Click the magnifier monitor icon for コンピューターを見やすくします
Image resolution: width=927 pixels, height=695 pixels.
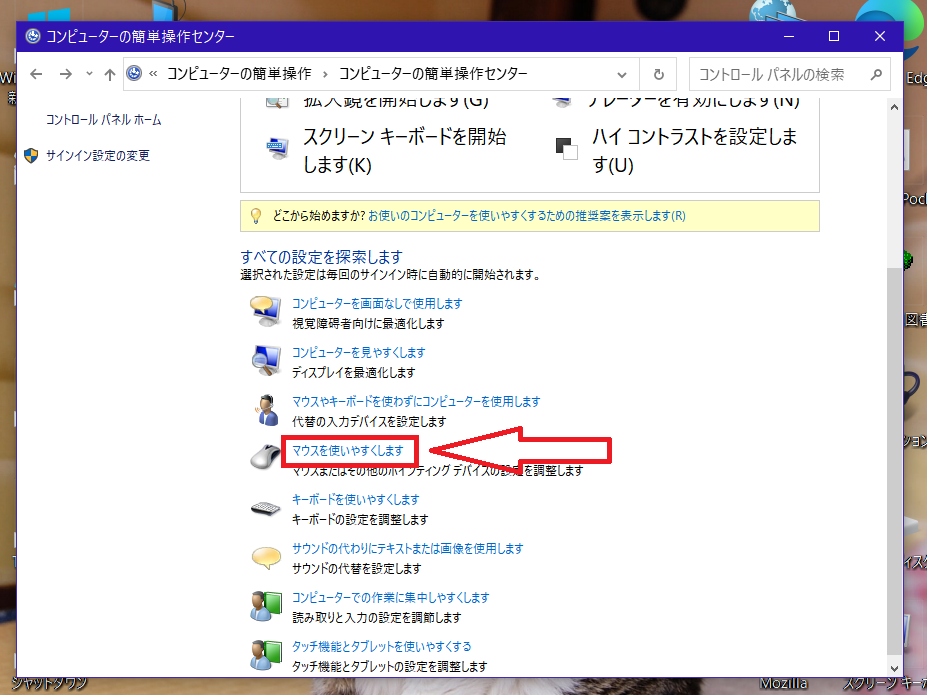(265, 361)
